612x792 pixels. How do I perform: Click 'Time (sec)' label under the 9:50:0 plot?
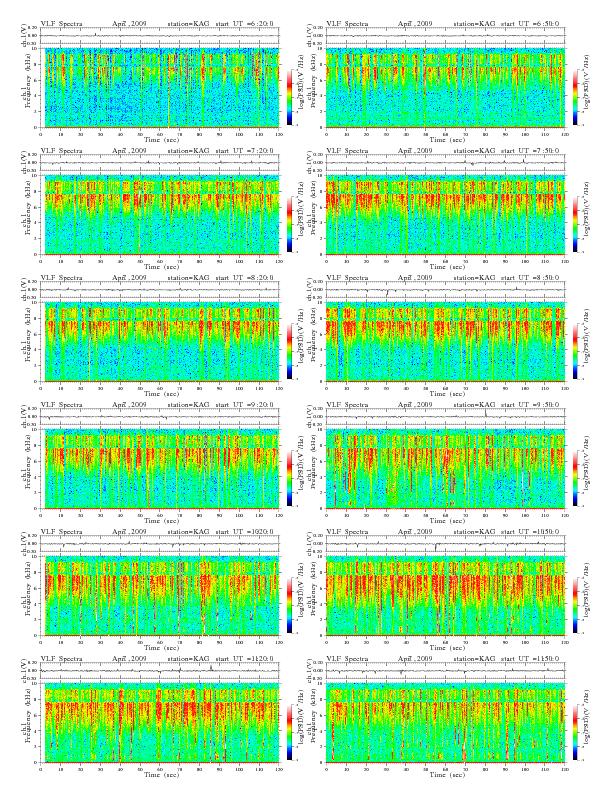coord(447,521)
